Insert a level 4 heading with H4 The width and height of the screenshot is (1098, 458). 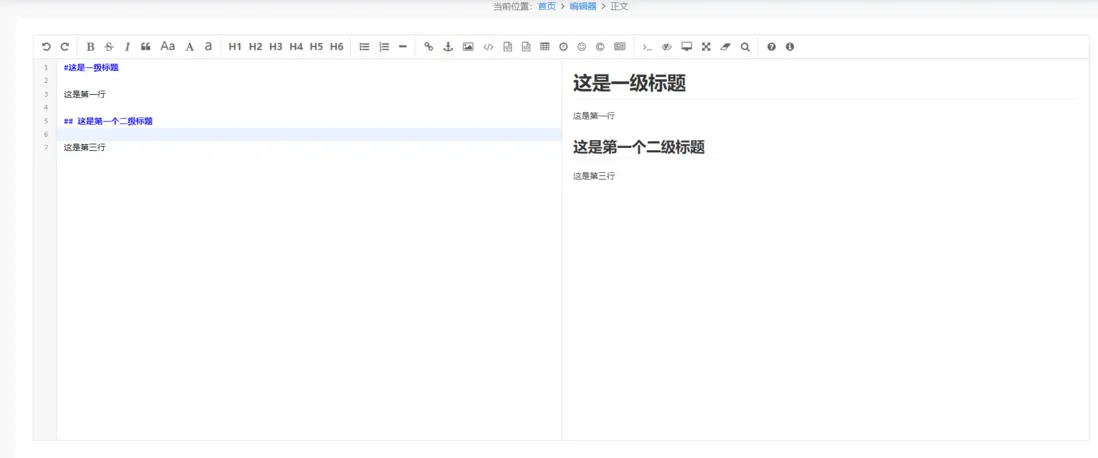296,47
